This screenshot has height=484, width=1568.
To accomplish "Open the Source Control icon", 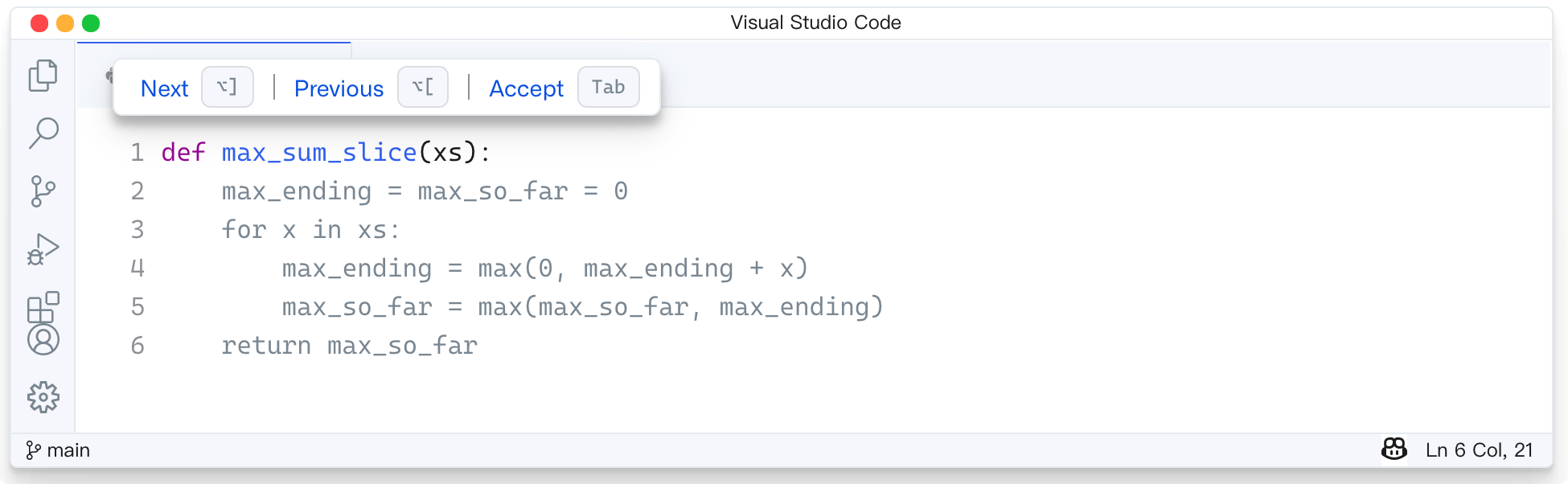I will [43, 191].
